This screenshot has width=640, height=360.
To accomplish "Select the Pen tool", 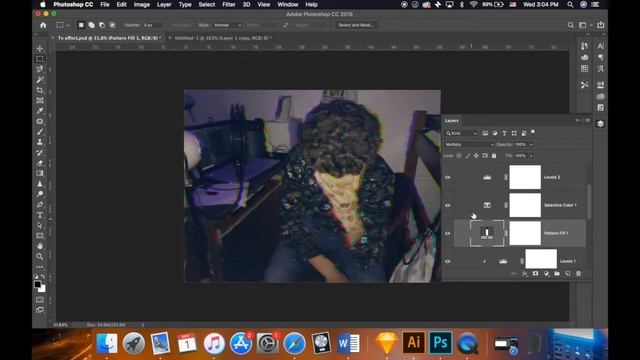I will click(x=40, y=204).
